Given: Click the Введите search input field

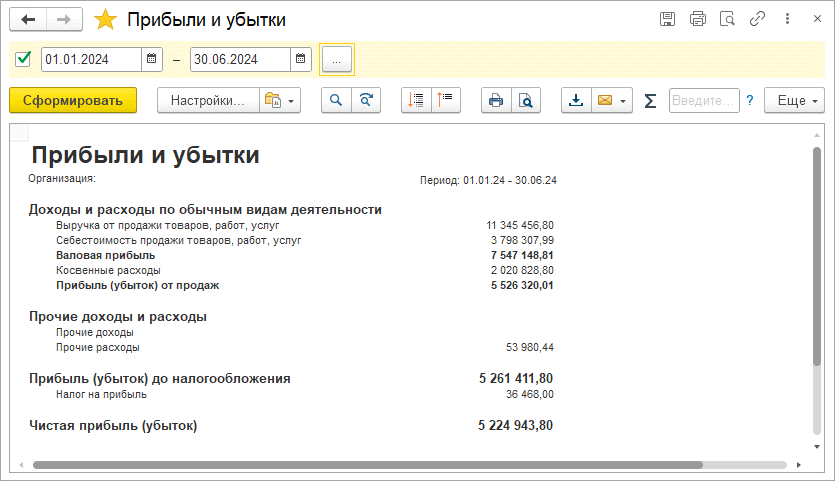Looking at the screenshot, I should pos(703,100).
